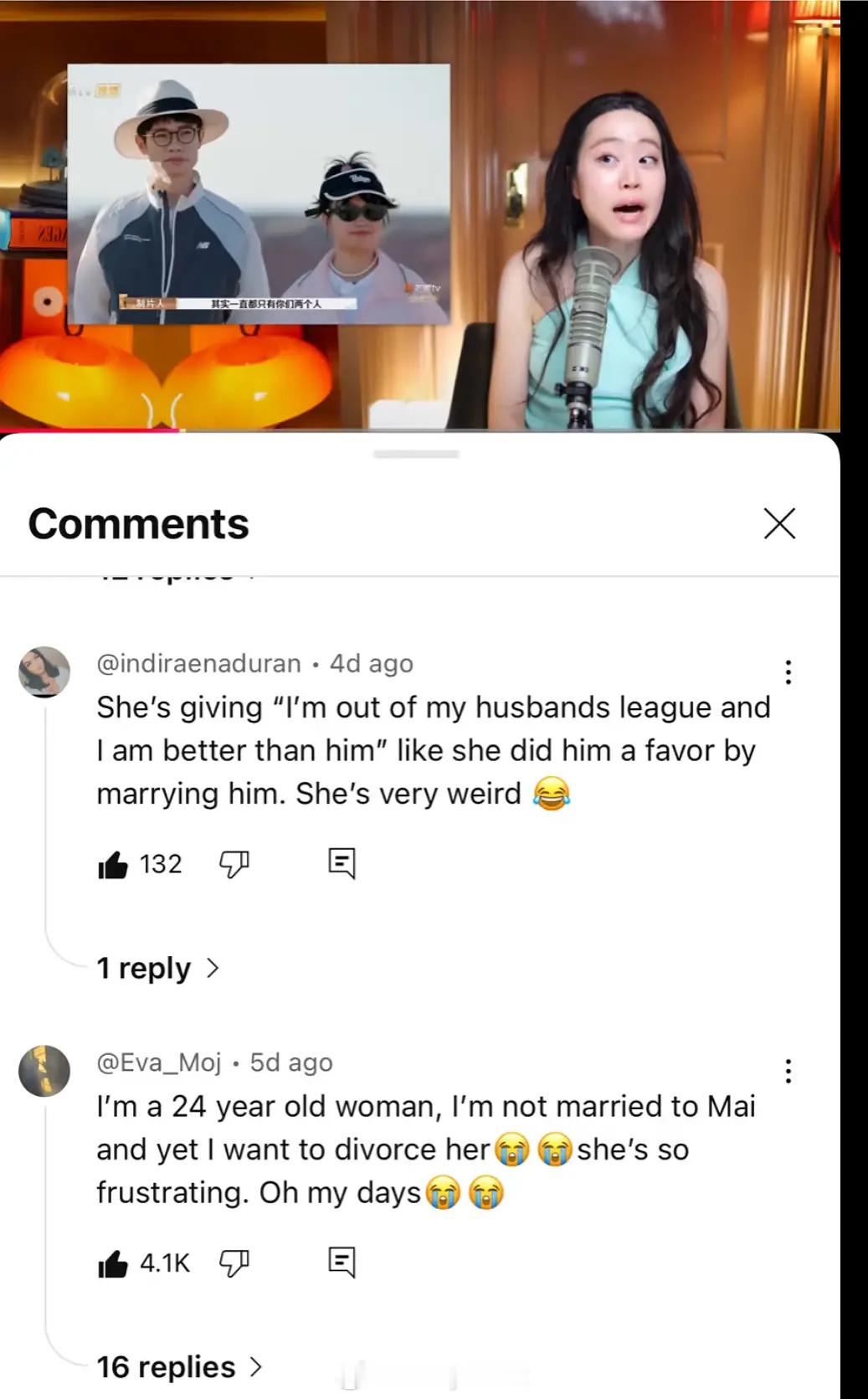Open @Eva_Moj's profile avatar

click(x=44, y=1071)
